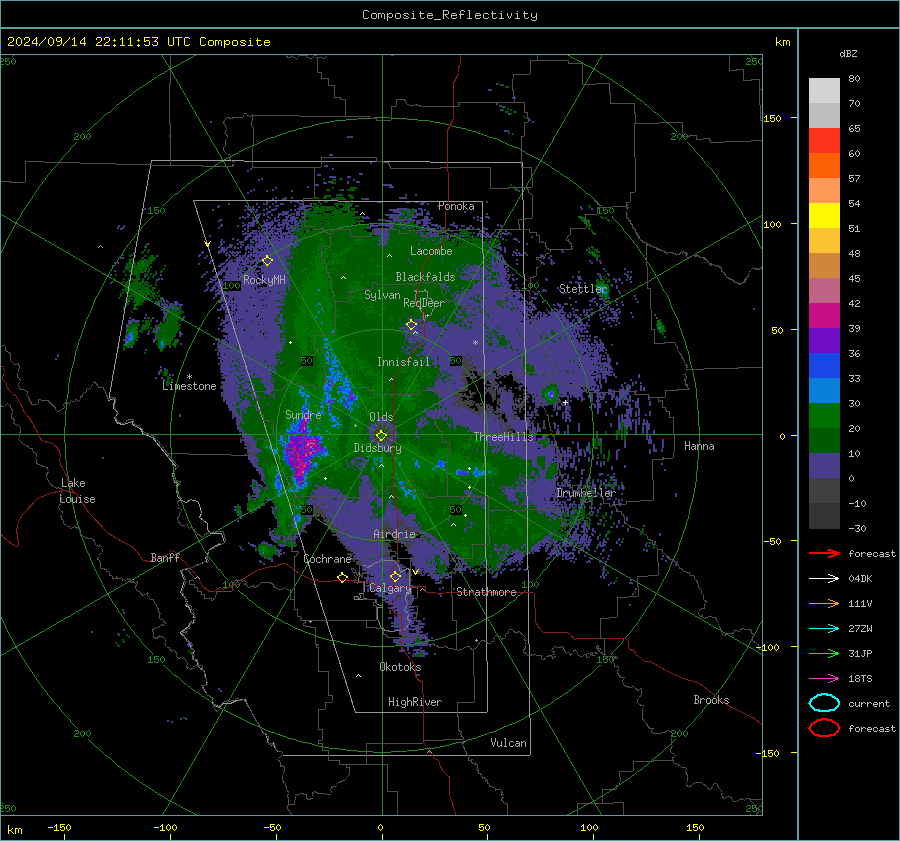This screenshot has height=841, width=900.
Task: Click the Vulcan city label
Action: 509,743
